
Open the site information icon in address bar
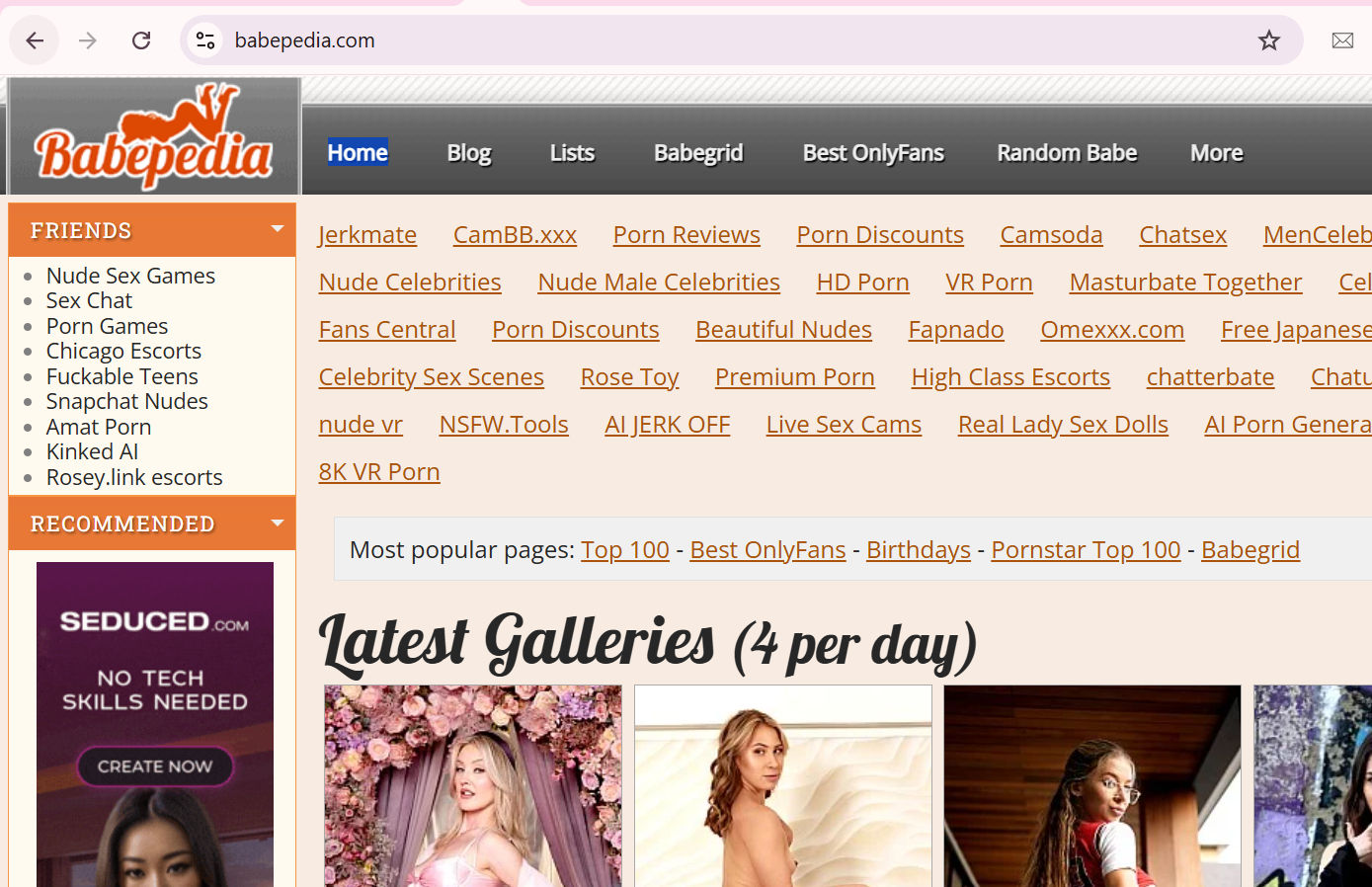coord(205,40)
